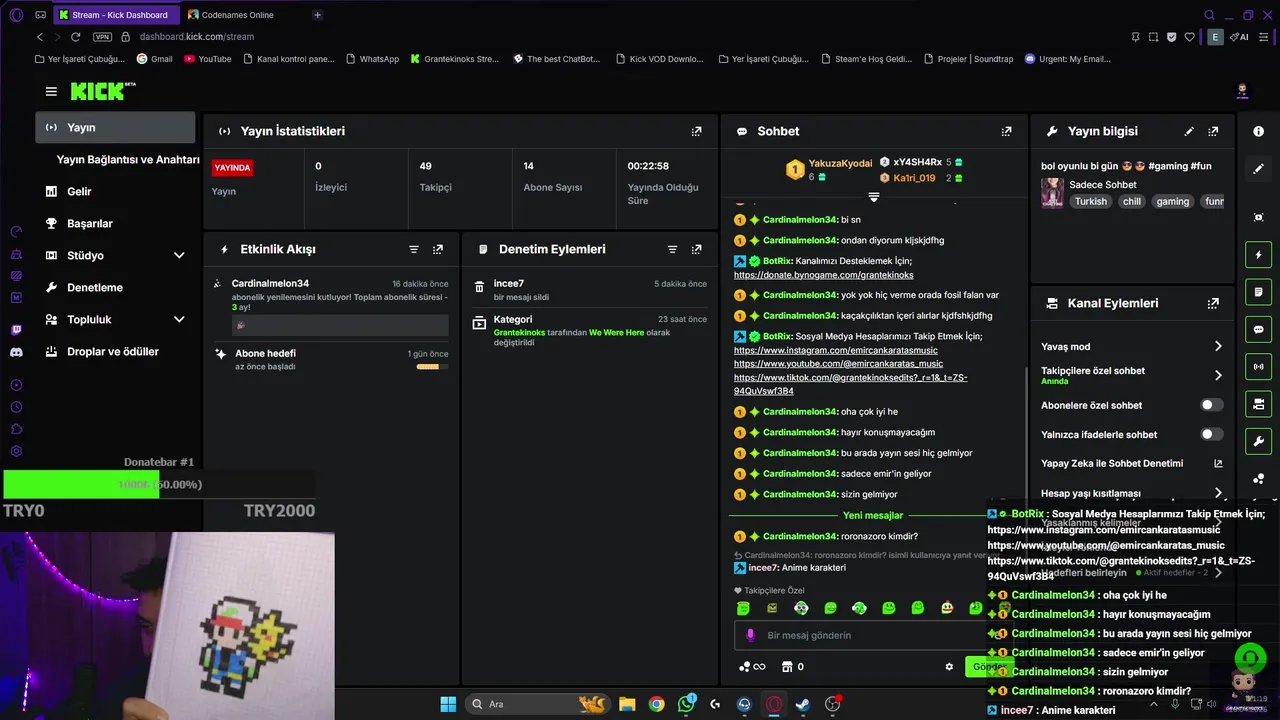Pop out the Etkinlik Akışı panel

coord(438,249)
